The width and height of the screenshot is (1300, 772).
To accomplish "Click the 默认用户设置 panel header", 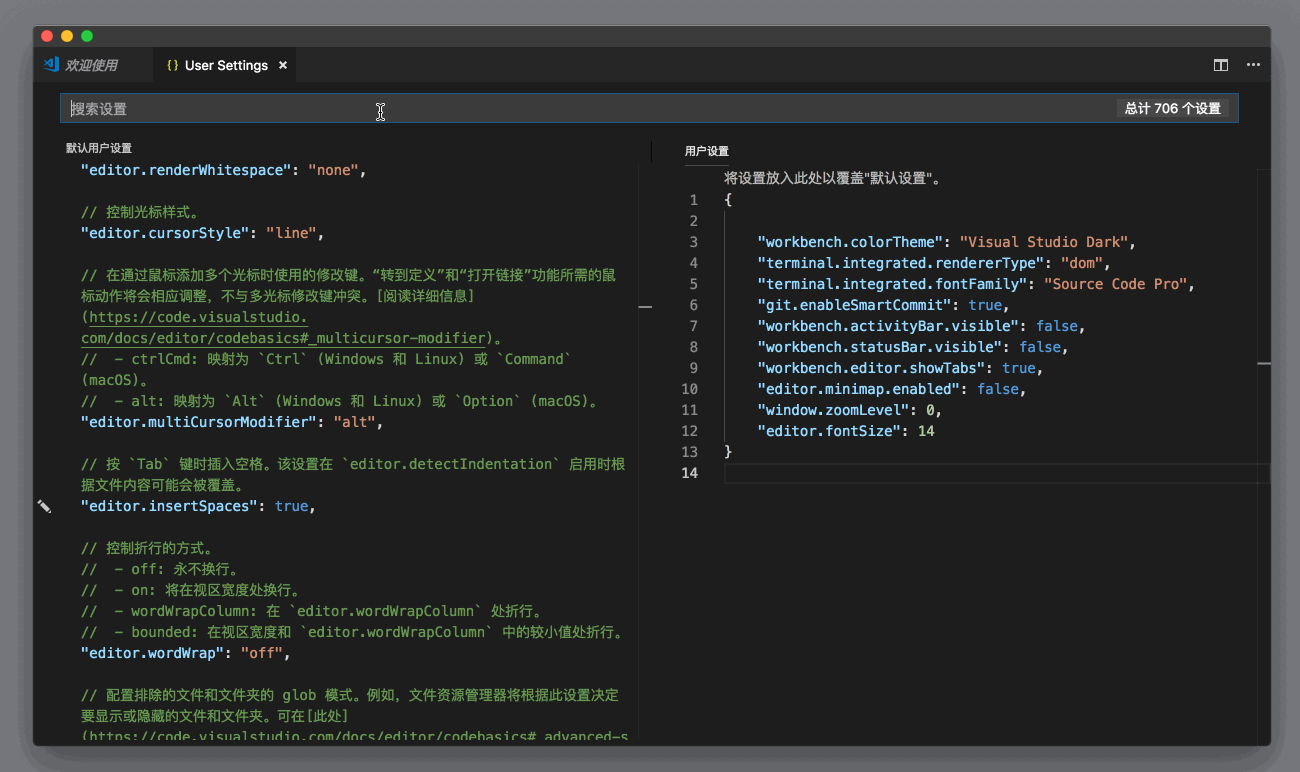I will pyautogui.click(x=99, y=148).
